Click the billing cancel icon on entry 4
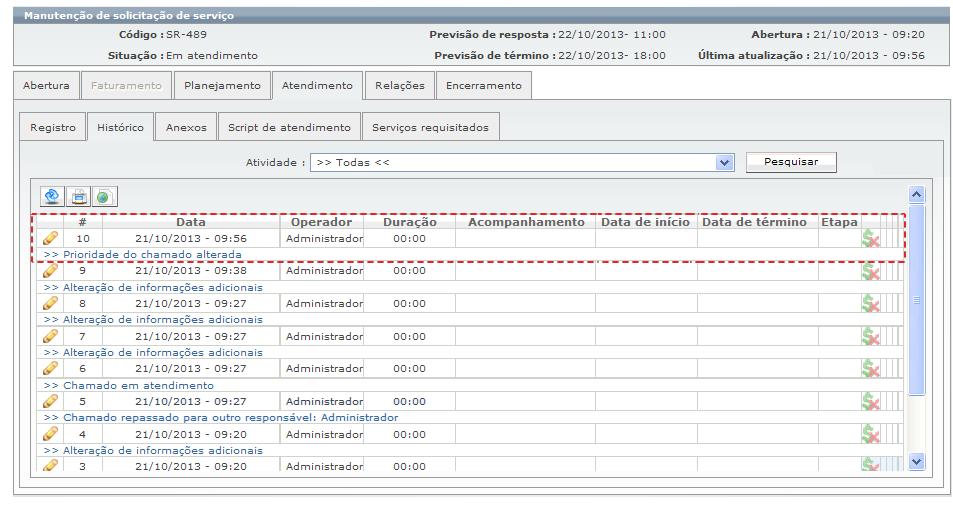Viewport: 953px width, 517px height. point(870,434)
